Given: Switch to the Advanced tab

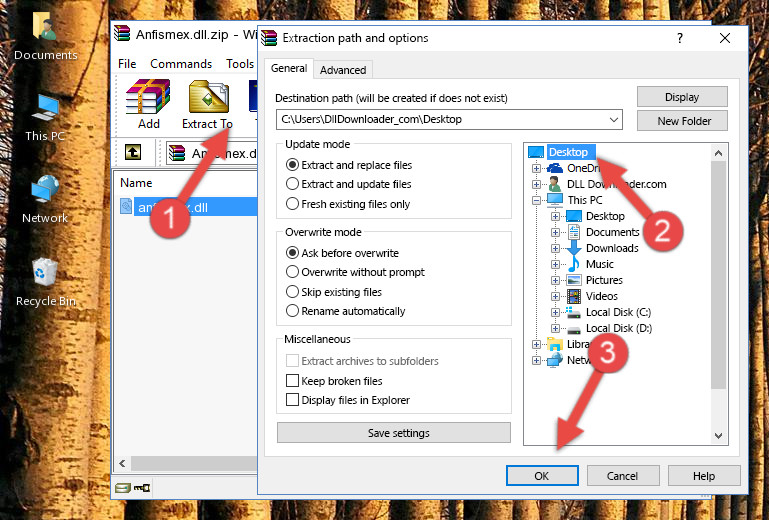Looking at the screenshot, I should coord(343,70).
